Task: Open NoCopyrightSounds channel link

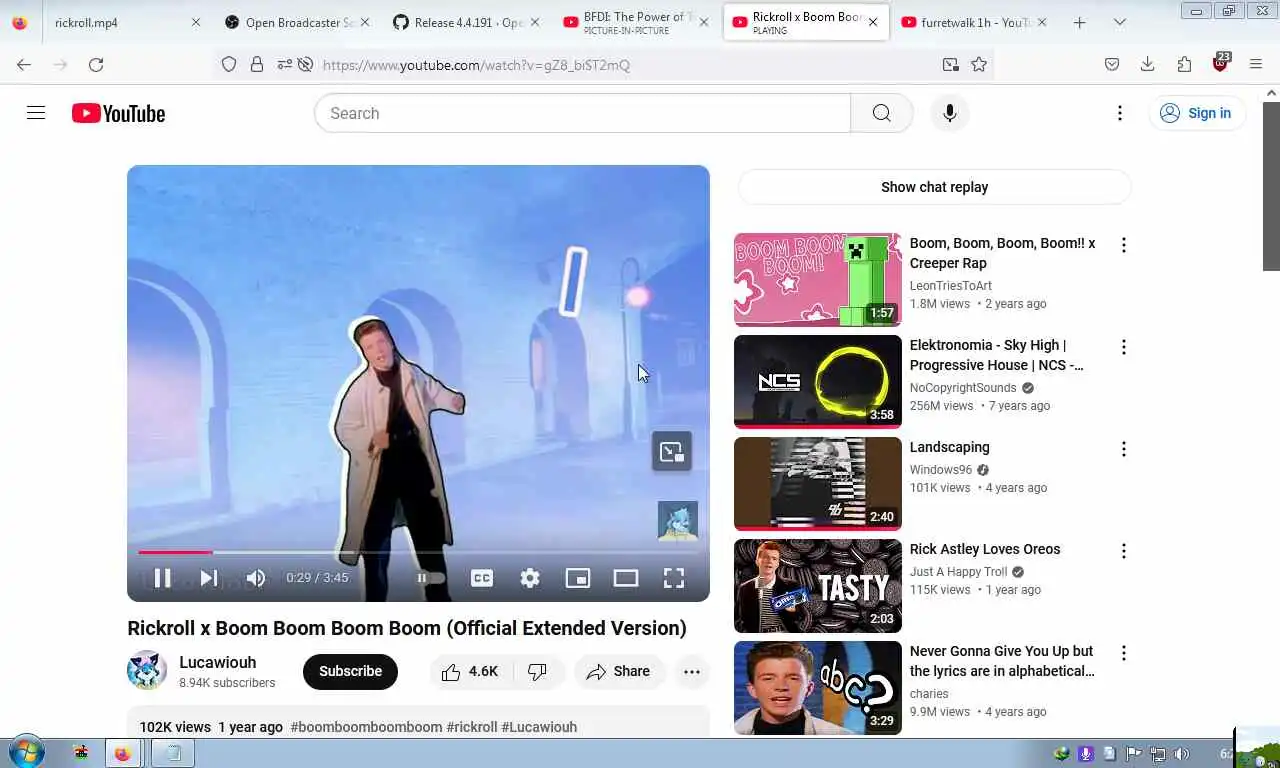Action: pos(963,388)
